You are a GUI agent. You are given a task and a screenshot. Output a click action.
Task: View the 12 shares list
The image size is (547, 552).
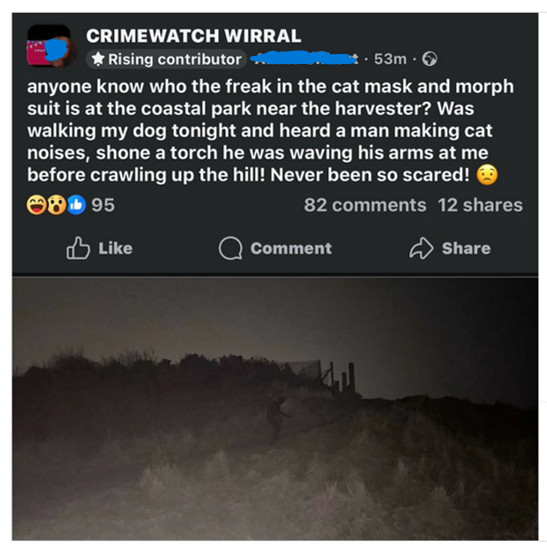coord(480,205)
